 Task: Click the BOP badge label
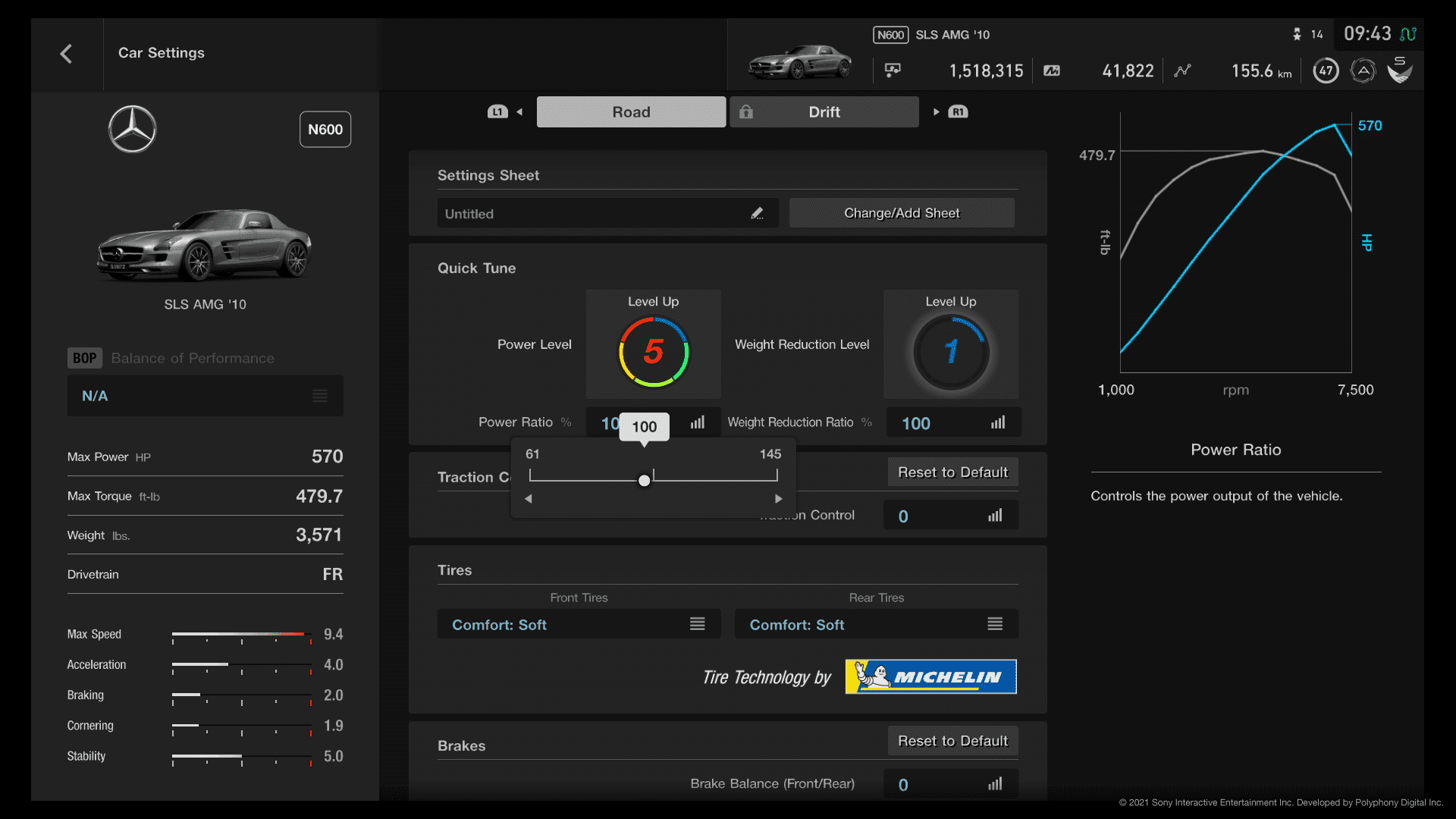[x=84, y=358]
